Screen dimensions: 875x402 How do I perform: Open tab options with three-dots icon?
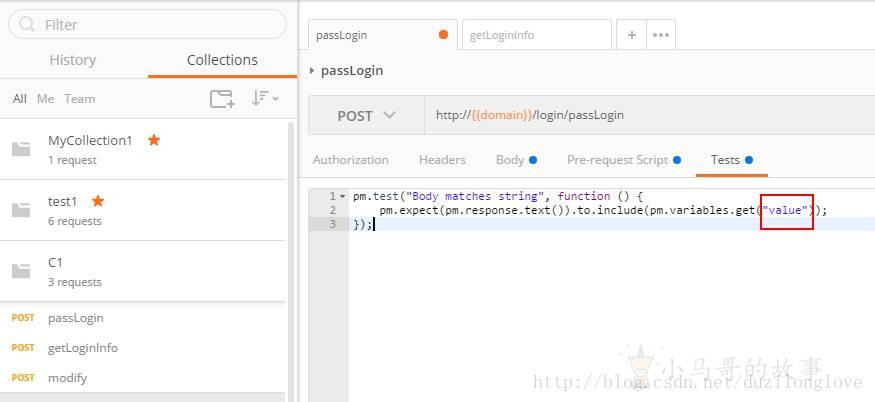[661, 35]
